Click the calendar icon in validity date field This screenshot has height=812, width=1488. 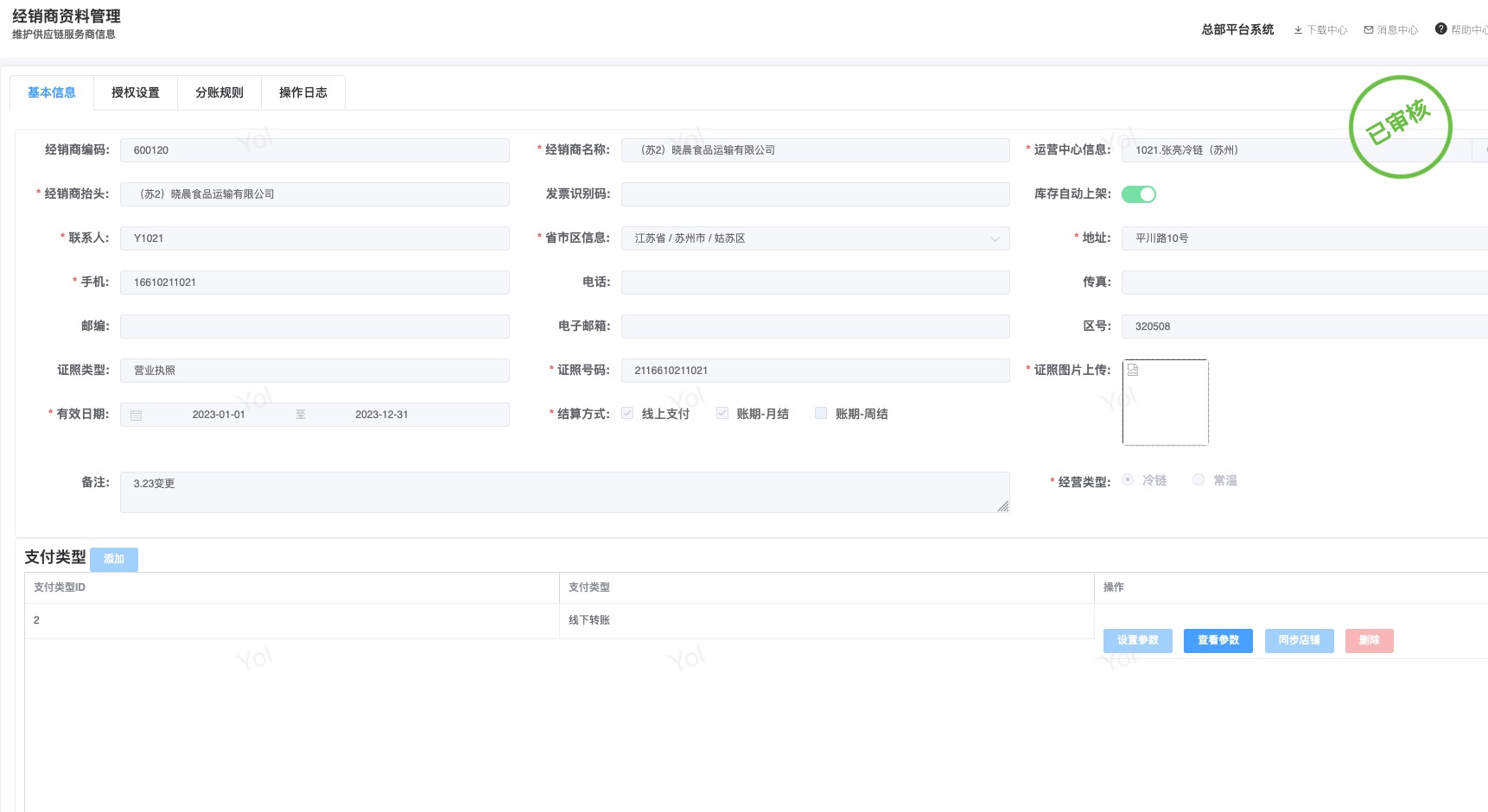point(136,416)
